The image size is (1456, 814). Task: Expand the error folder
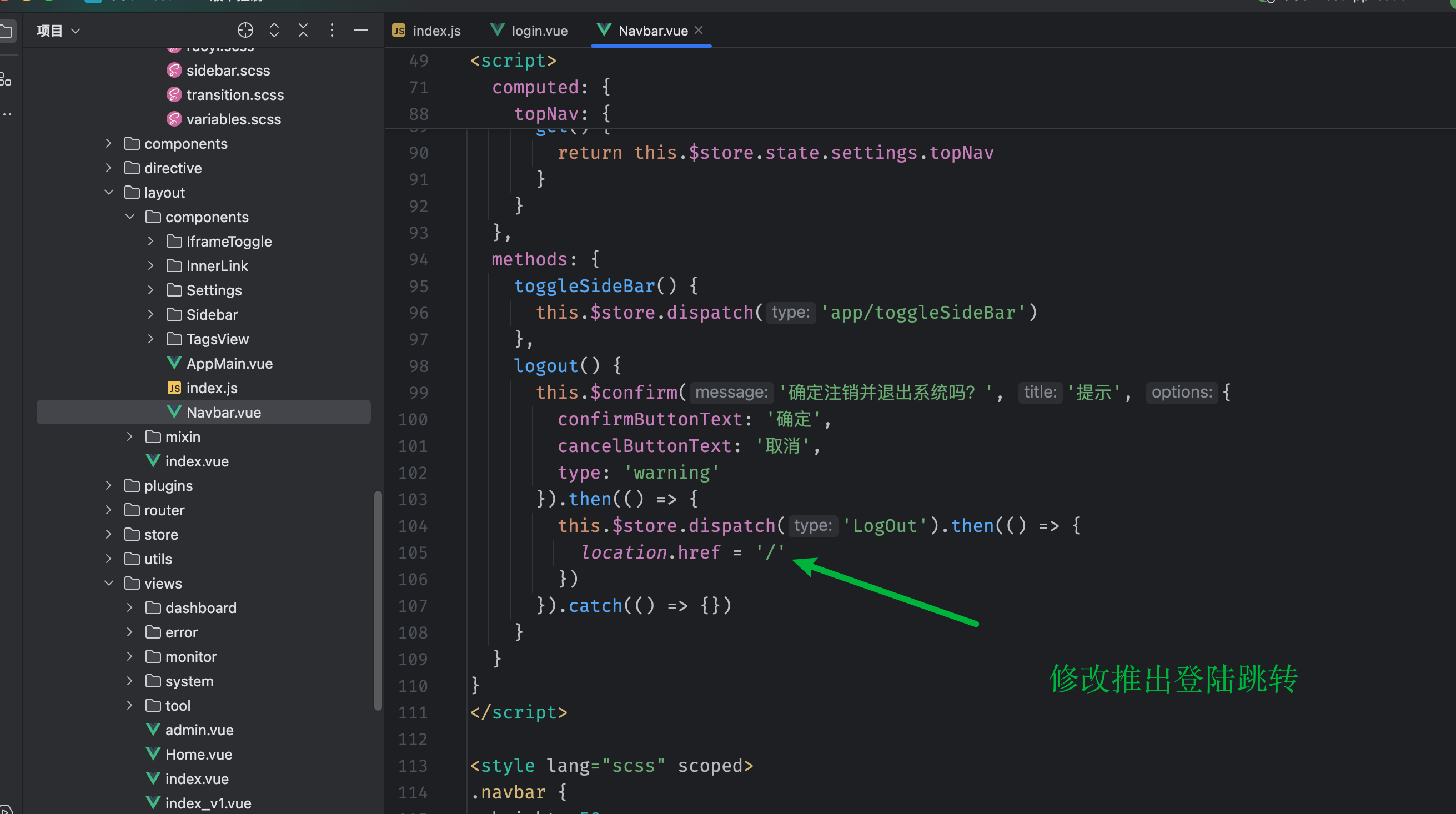[130, 632]
